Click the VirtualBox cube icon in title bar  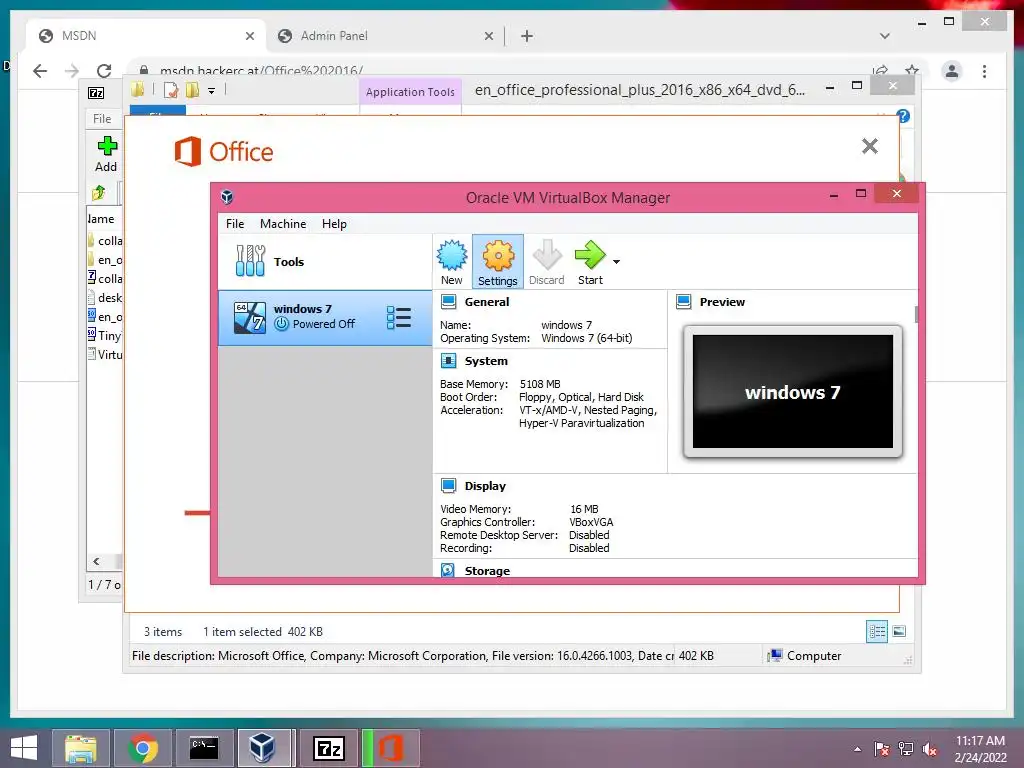(227, 197)
